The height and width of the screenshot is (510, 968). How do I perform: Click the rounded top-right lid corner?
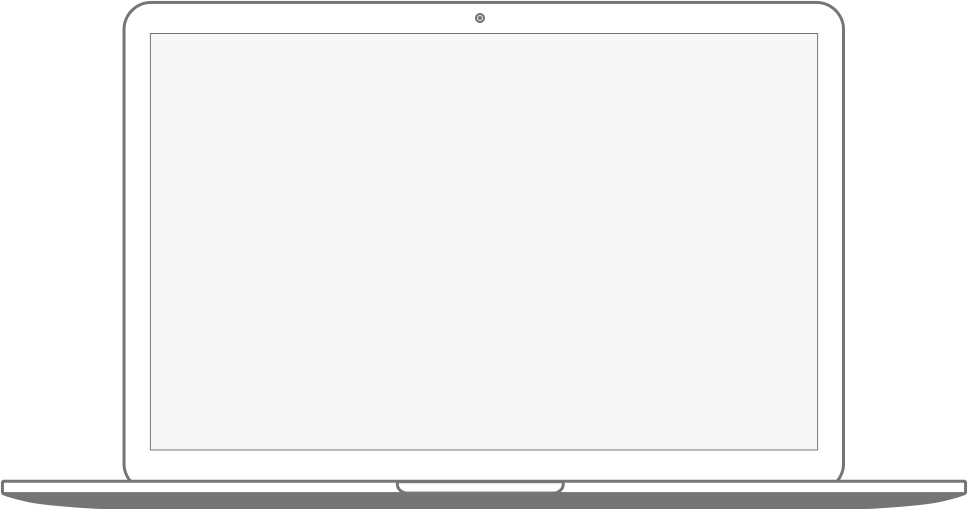pyautogui.click(x=833, y=13)
